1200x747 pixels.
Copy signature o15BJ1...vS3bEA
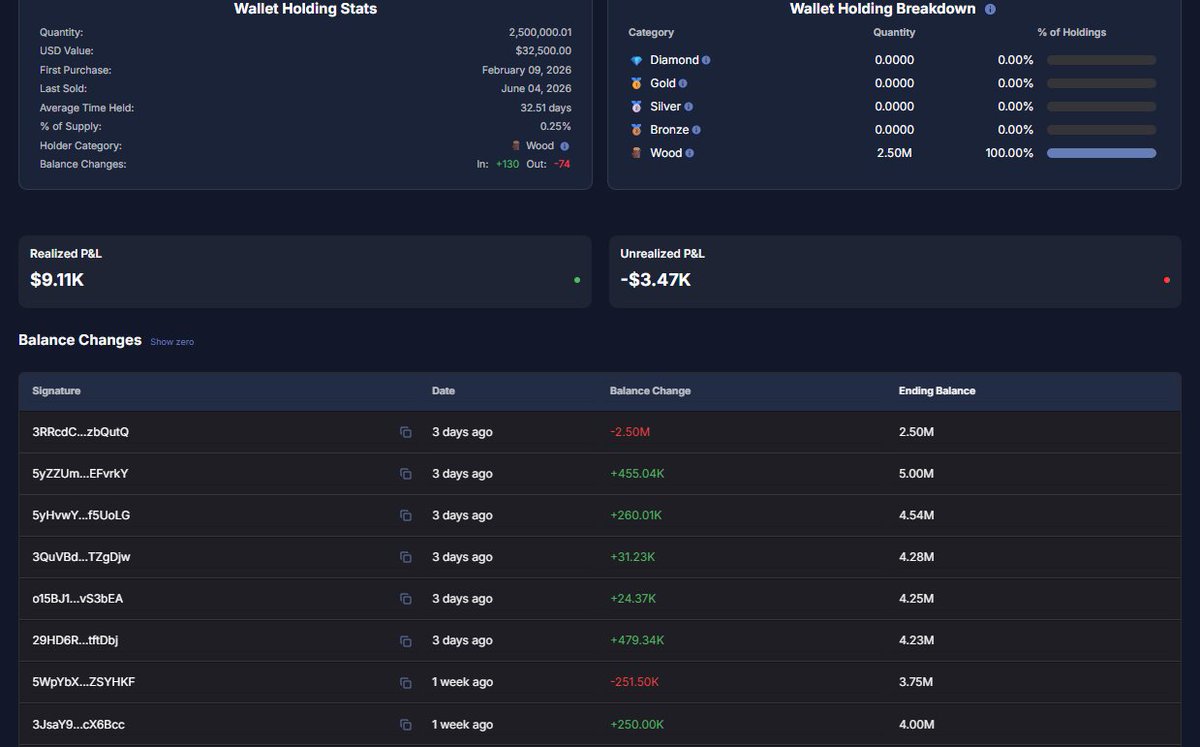[x=405, y=599]
